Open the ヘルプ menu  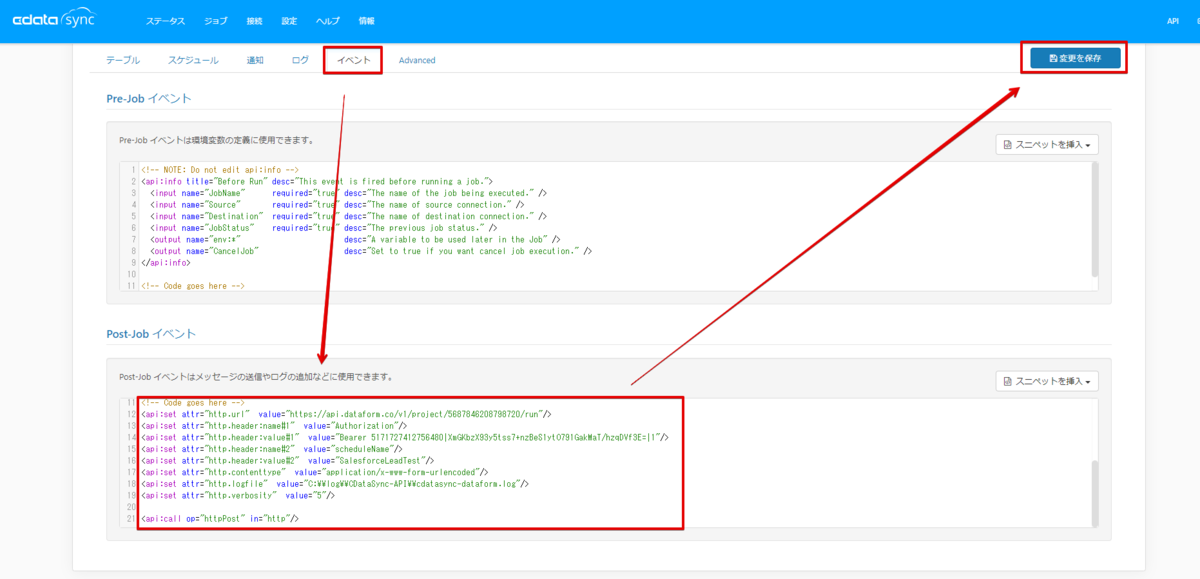(327, 21)
